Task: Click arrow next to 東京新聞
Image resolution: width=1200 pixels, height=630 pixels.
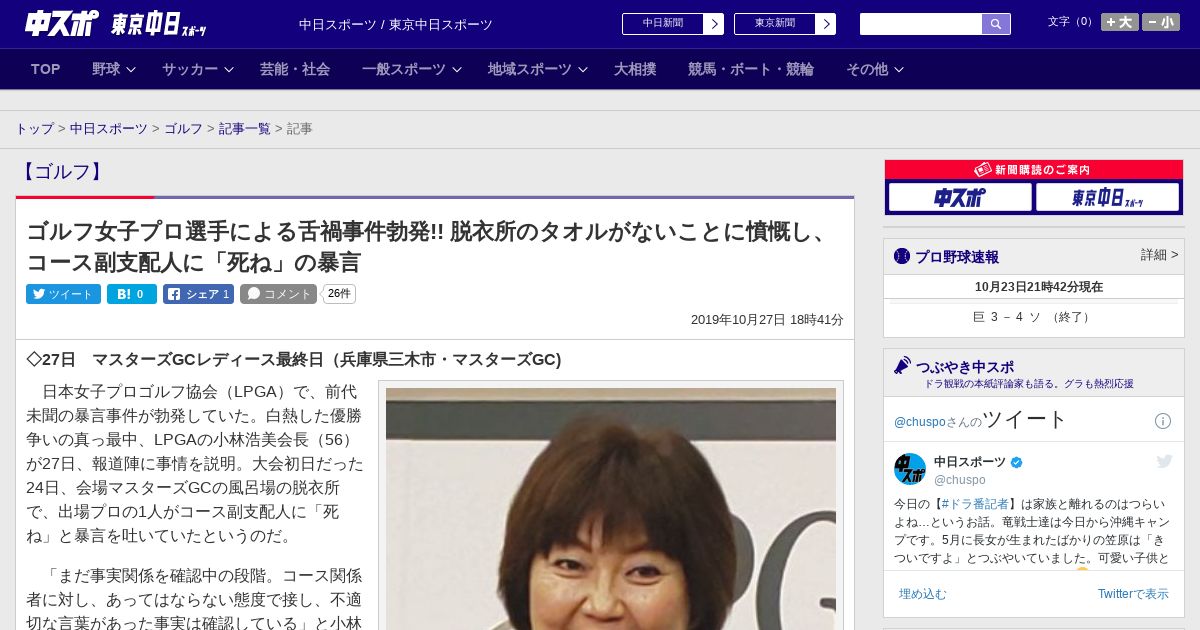Action: [x=826, y=24]
